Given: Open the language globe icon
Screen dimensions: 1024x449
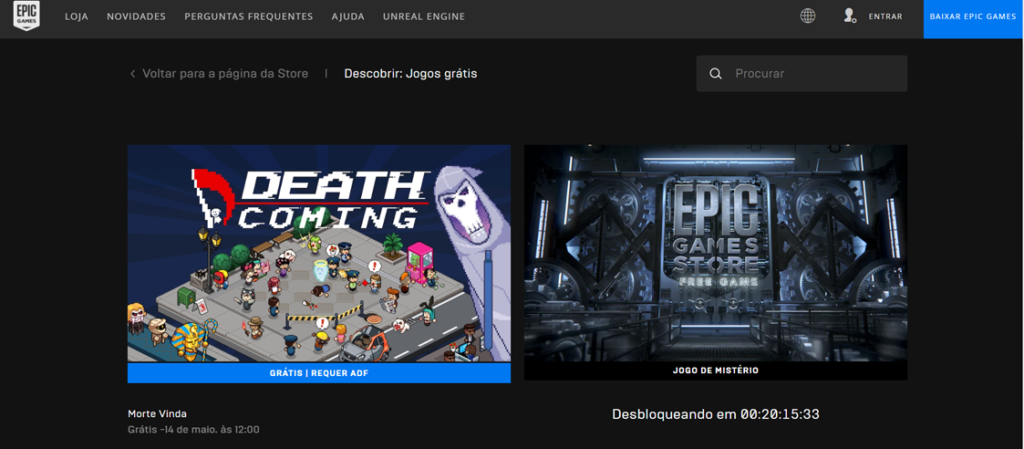Looking at the screenshot, I should 808,16.
